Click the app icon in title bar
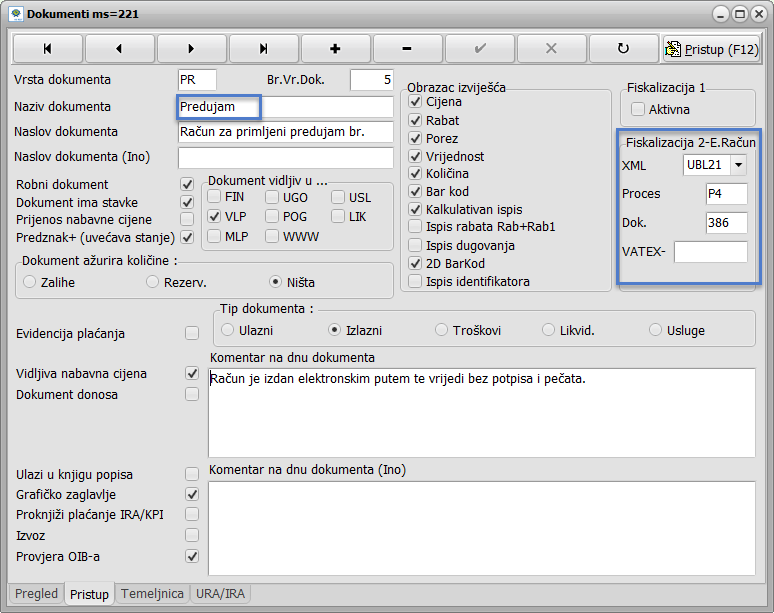774x613 pixels. coord(15,14)
